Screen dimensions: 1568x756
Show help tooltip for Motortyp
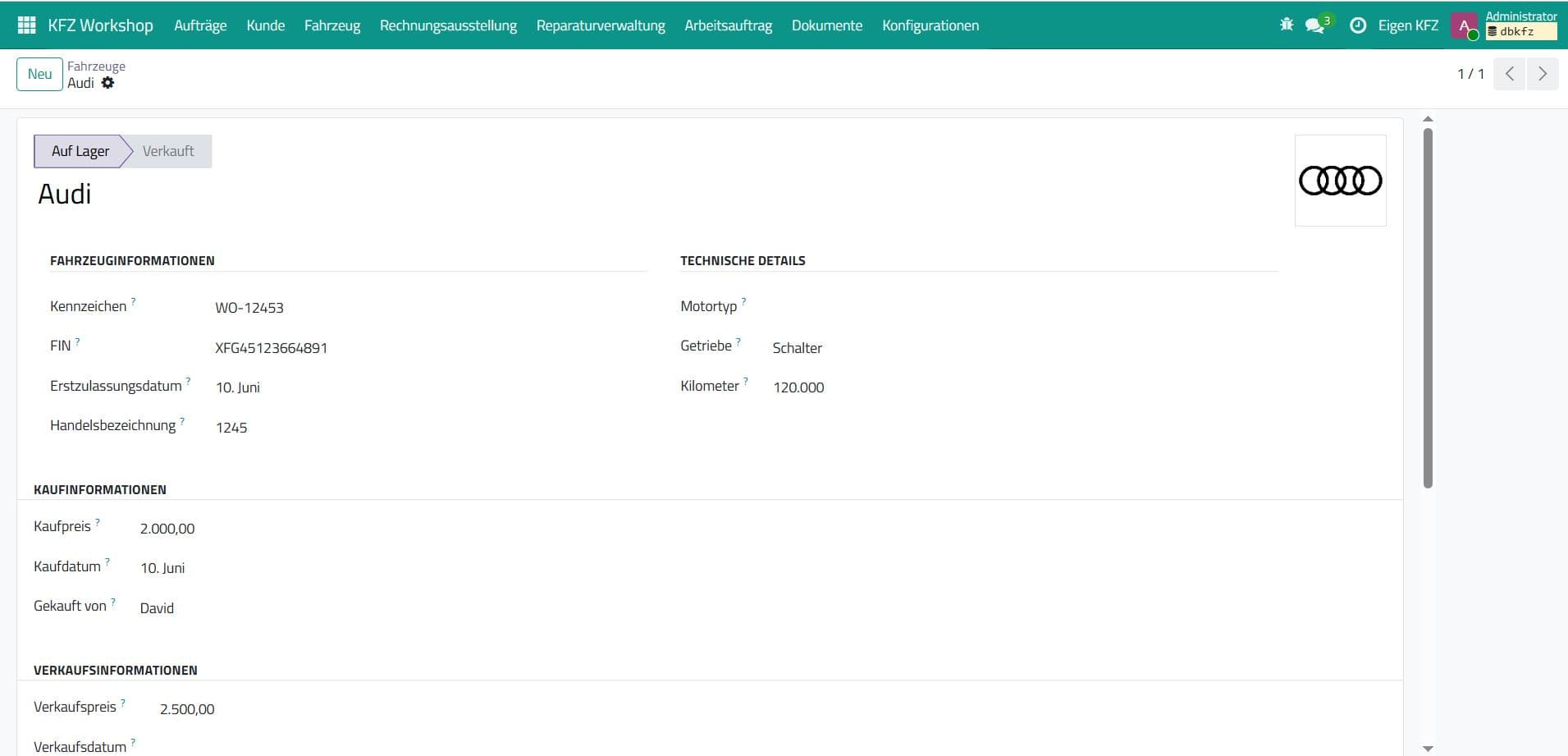[743, 301]
